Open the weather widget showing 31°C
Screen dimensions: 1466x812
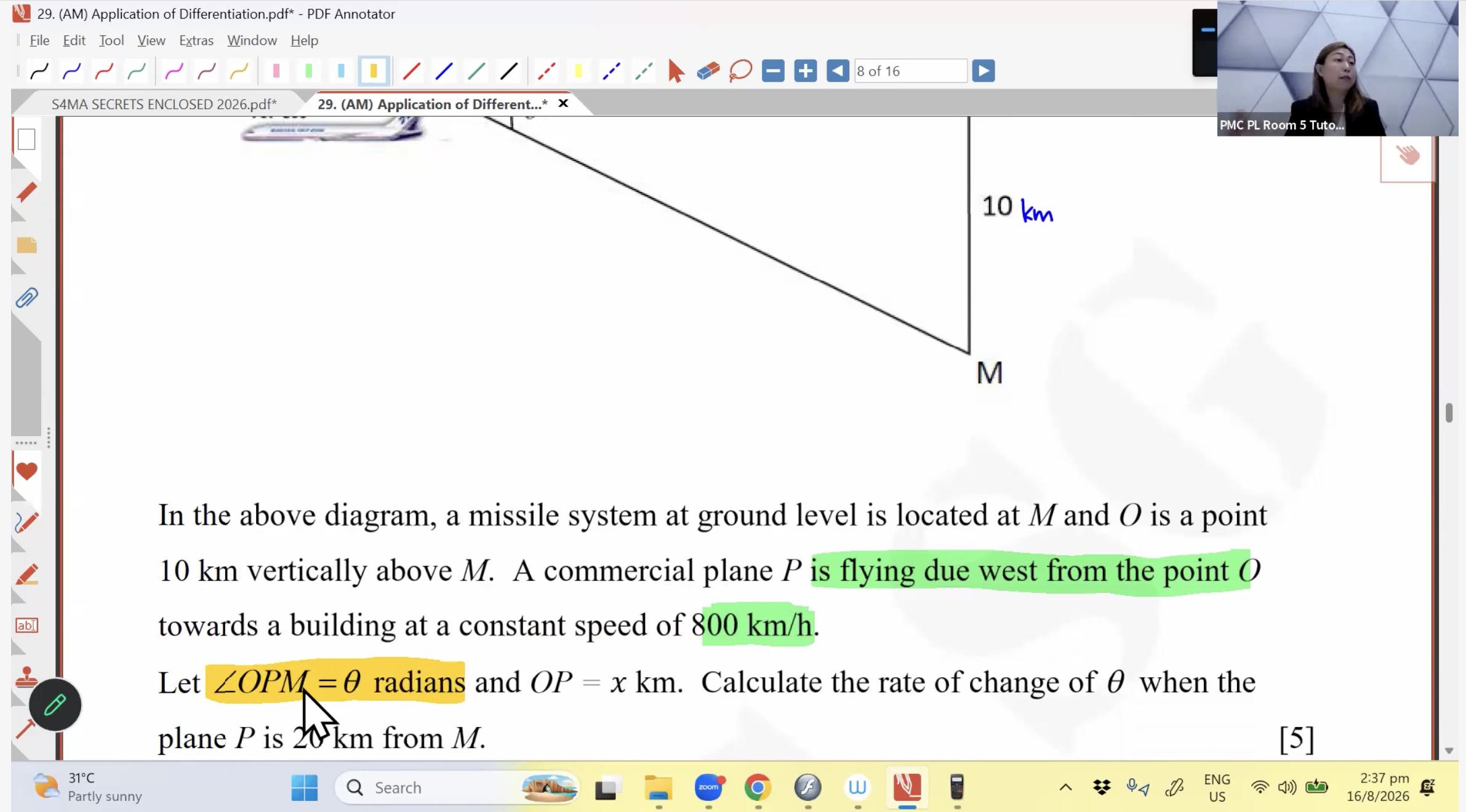coord(87,787)
